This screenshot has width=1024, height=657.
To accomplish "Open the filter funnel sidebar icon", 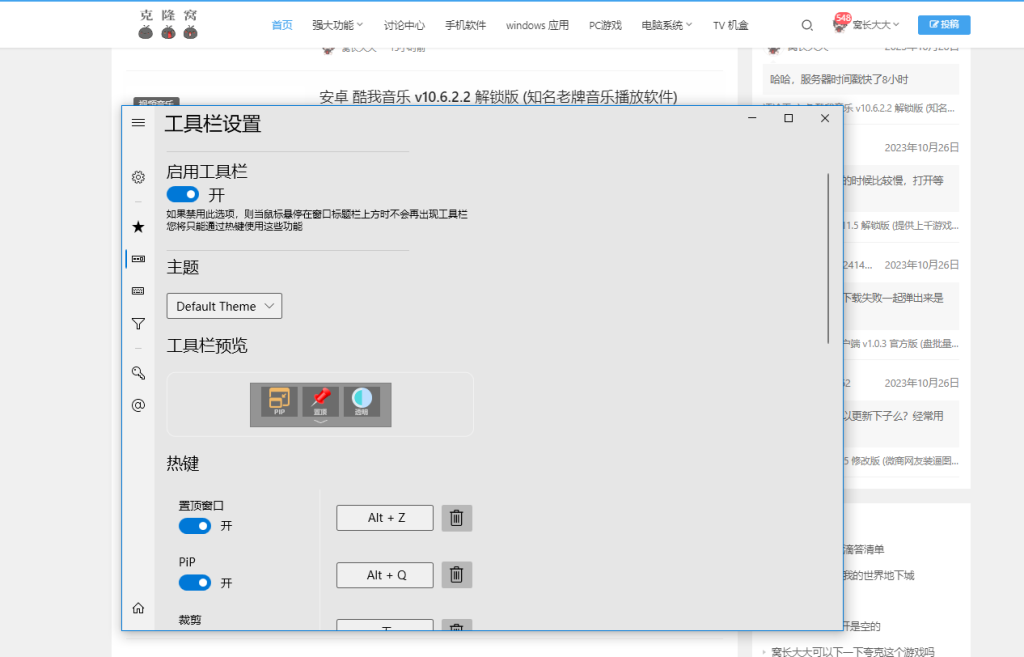I will [138, 323].
